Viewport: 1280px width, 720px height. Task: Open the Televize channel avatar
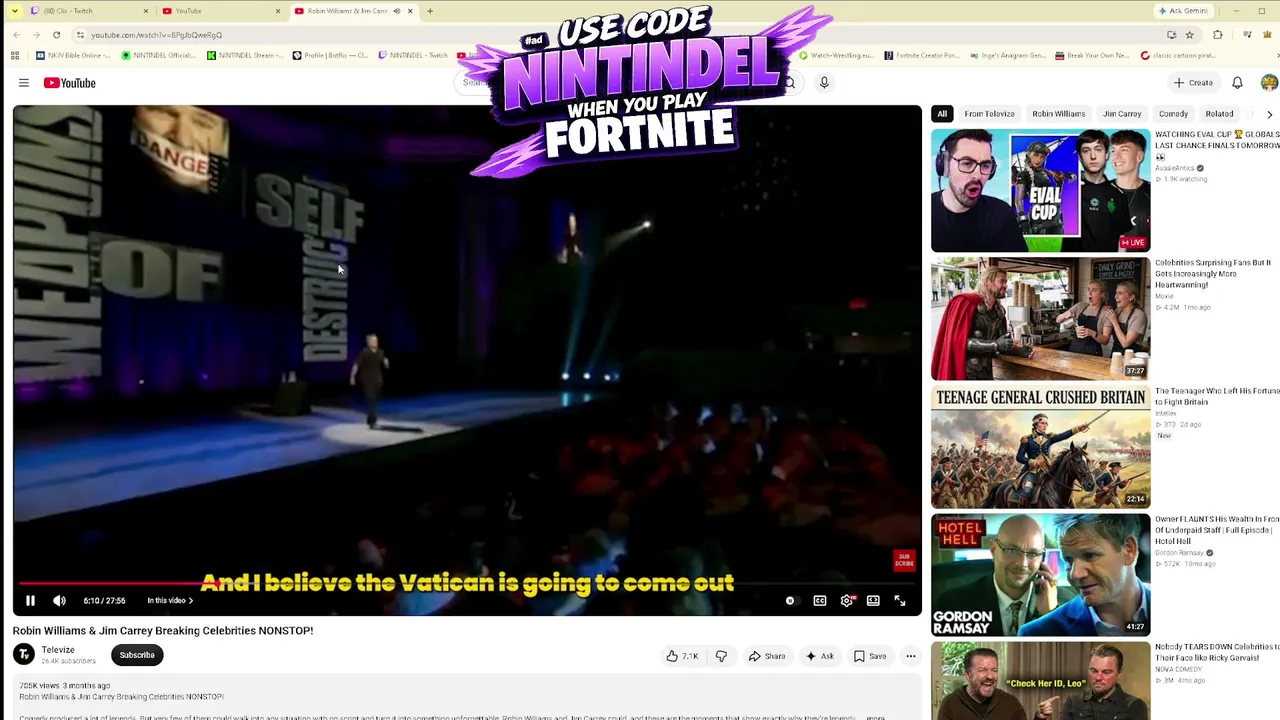point(24,654)
